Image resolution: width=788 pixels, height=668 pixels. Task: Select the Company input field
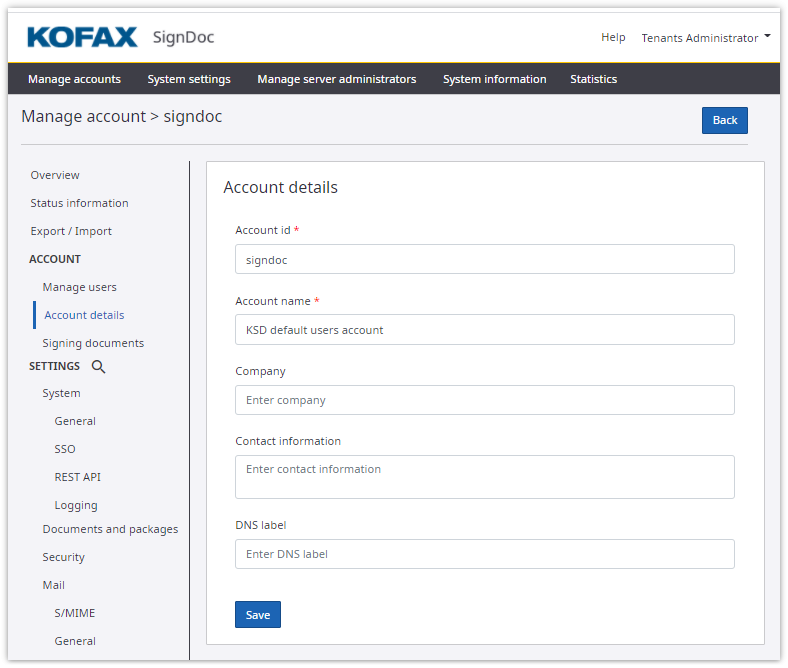click(x=484, y=400)
